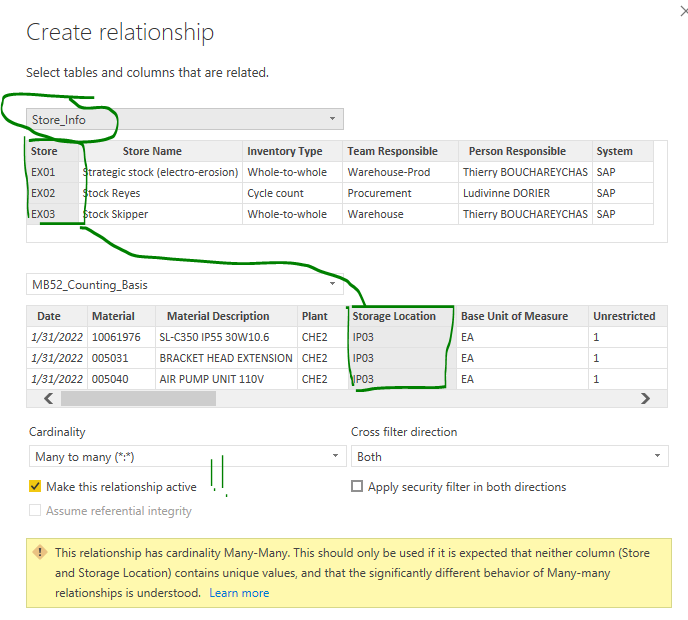Expand the Cardinality dropdown
This screenshot has width=688, height=620.
pos(185,456)
